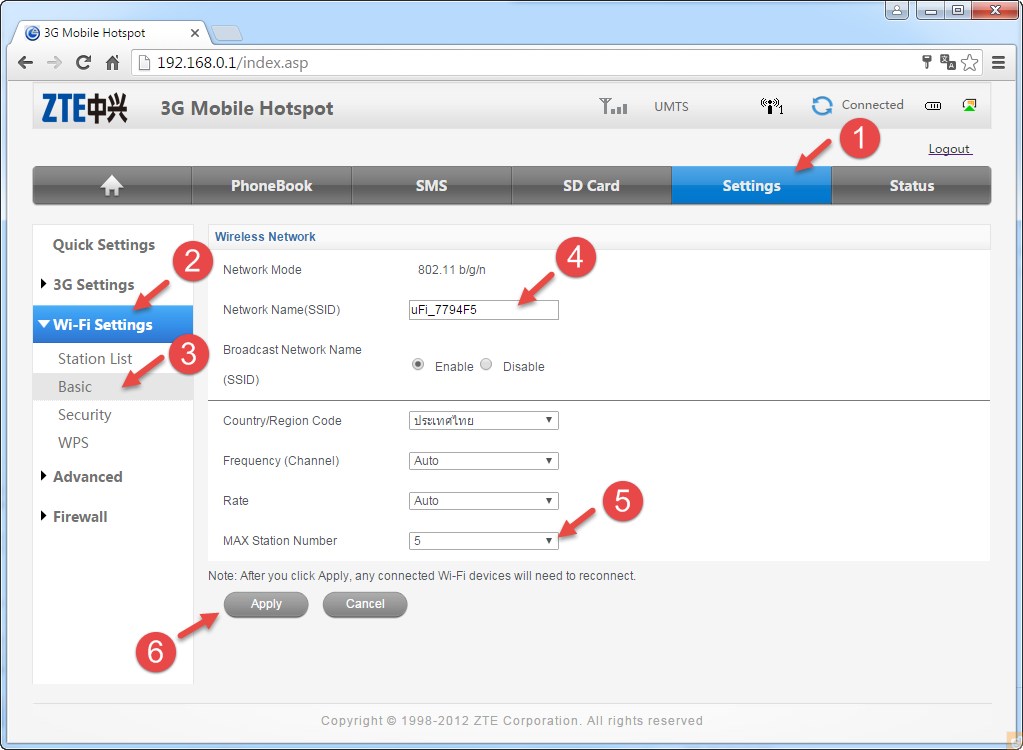Screen dimensions: 1023x750
Task: Open the Status tab
Action: (x=911, y=186)
